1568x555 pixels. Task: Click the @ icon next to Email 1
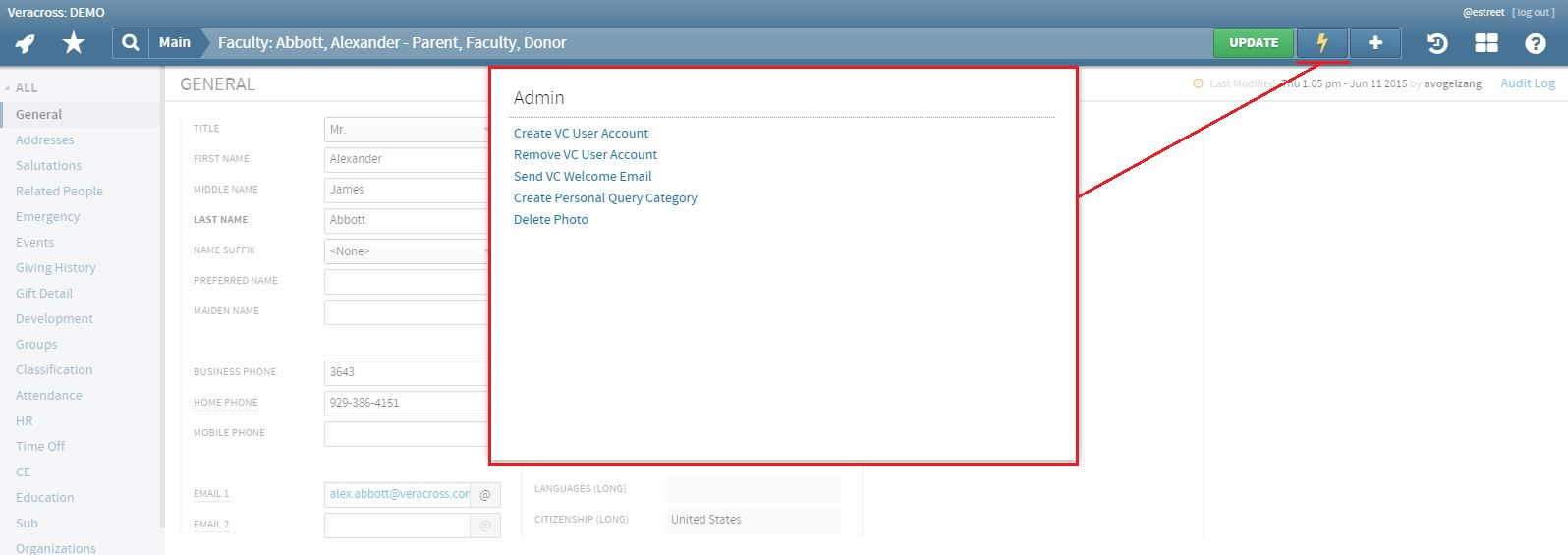click(x=485, y=495)
